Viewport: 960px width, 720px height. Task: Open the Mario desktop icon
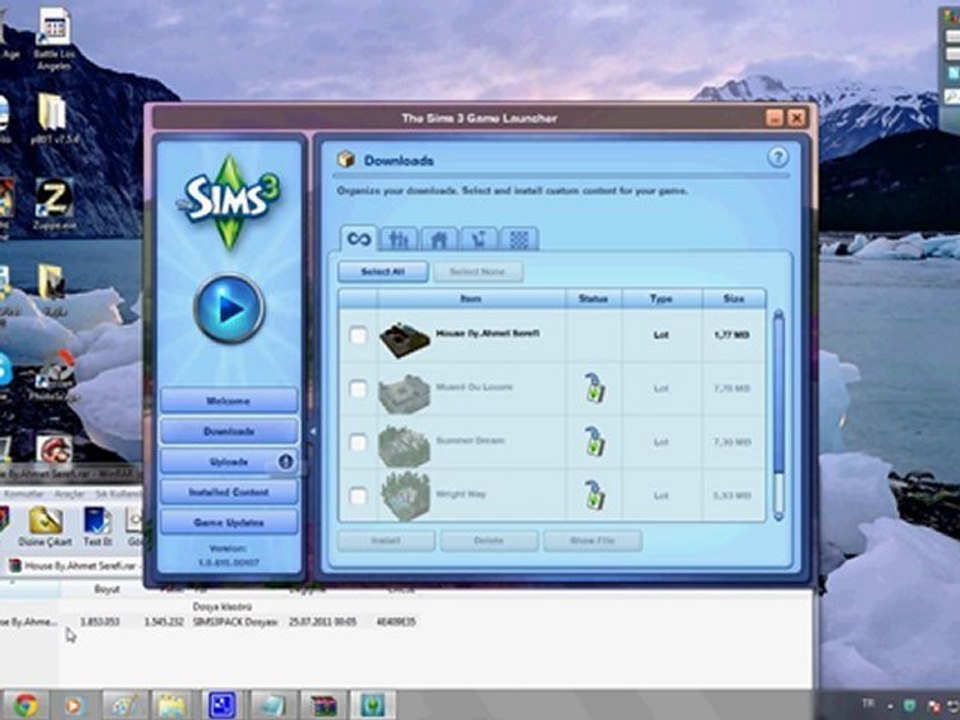point(54,451)
